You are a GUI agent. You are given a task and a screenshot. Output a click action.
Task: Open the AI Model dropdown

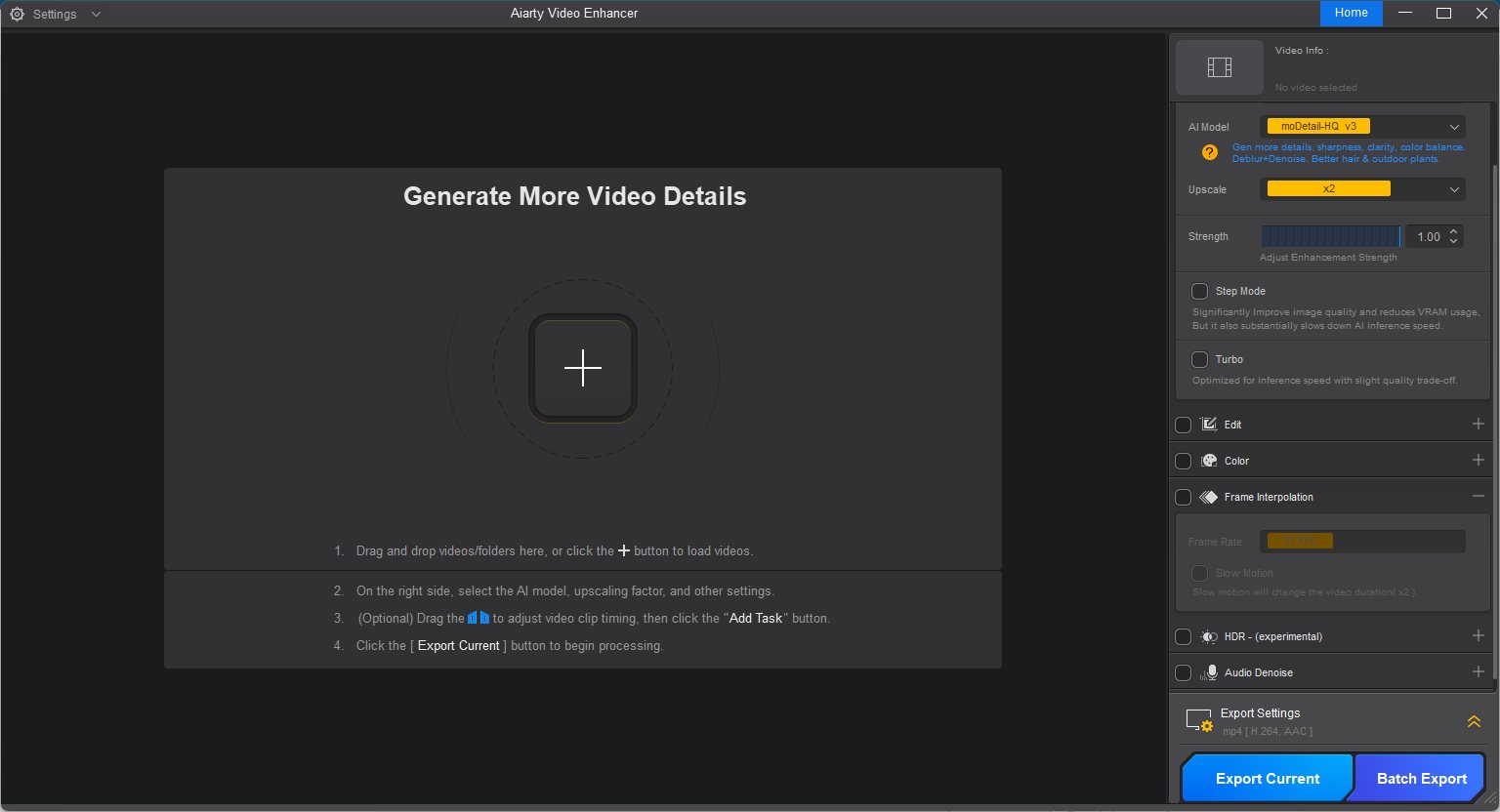[x=1363, y=127]
